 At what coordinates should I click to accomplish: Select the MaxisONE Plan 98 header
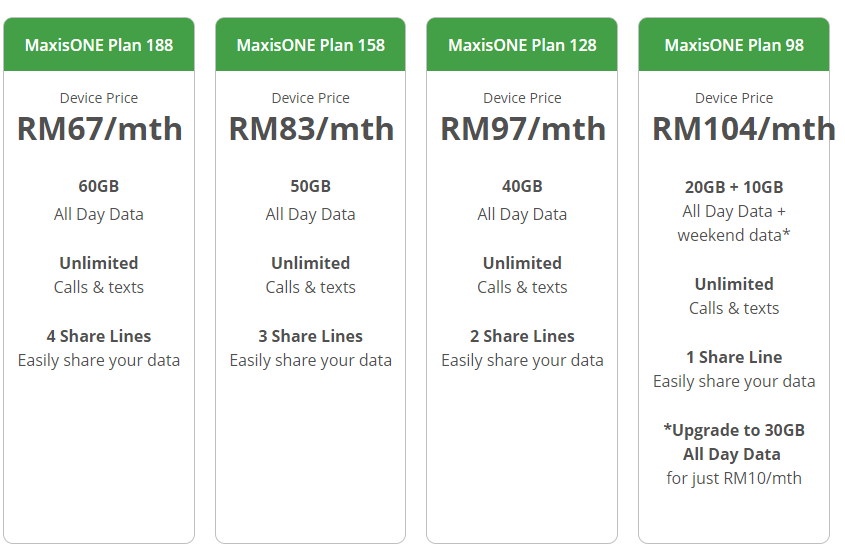pos(734,45)
